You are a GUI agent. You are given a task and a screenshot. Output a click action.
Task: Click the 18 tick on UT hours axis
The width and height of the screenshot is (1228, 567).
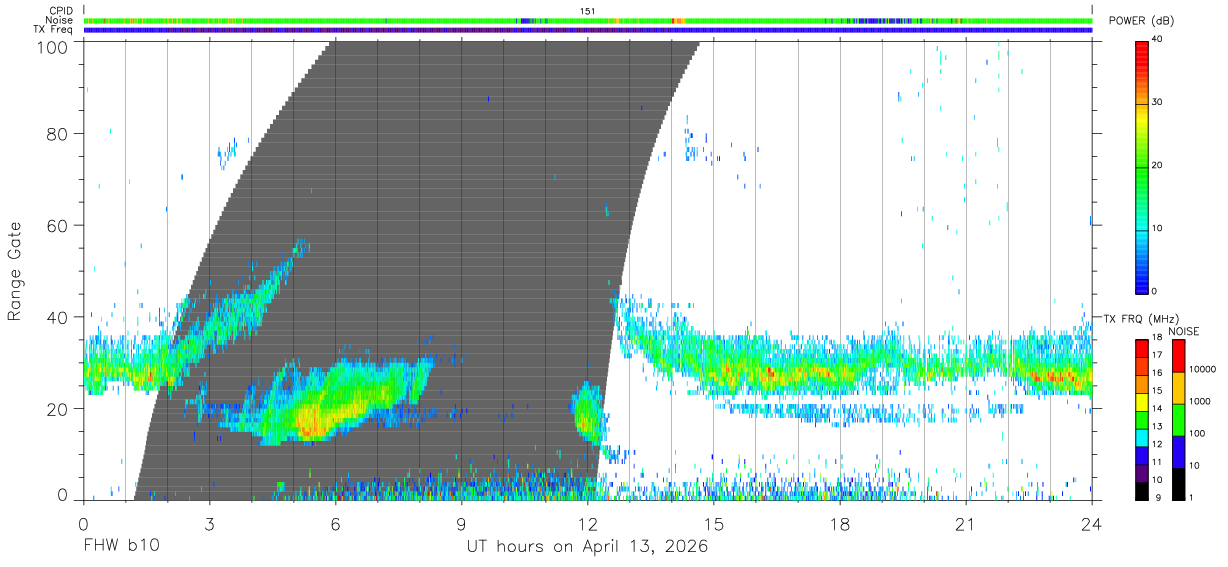pos(840,524)
